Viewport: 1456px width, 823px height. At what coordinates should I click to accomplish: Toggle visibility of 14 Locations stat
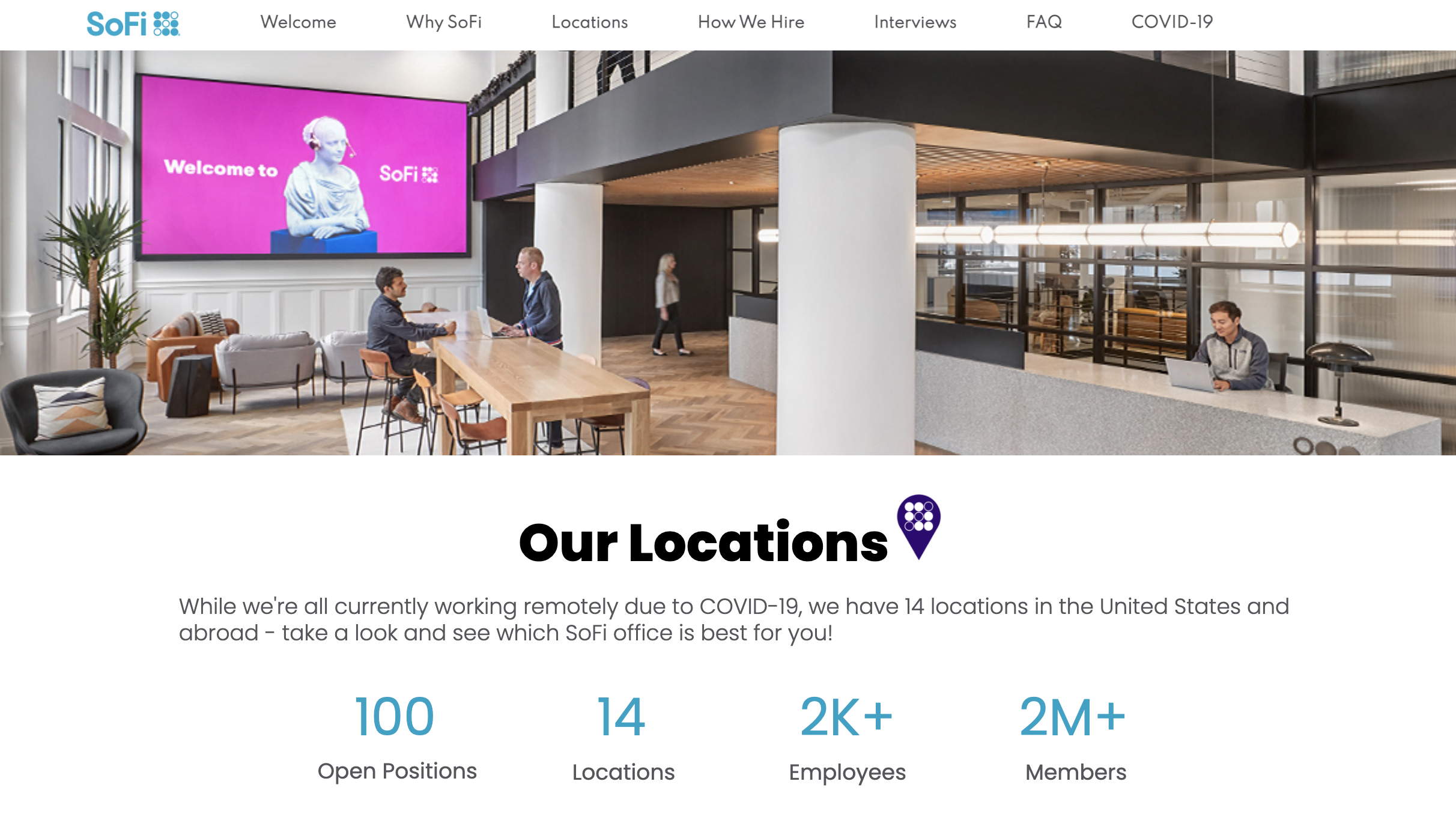(x=621, y=737)
